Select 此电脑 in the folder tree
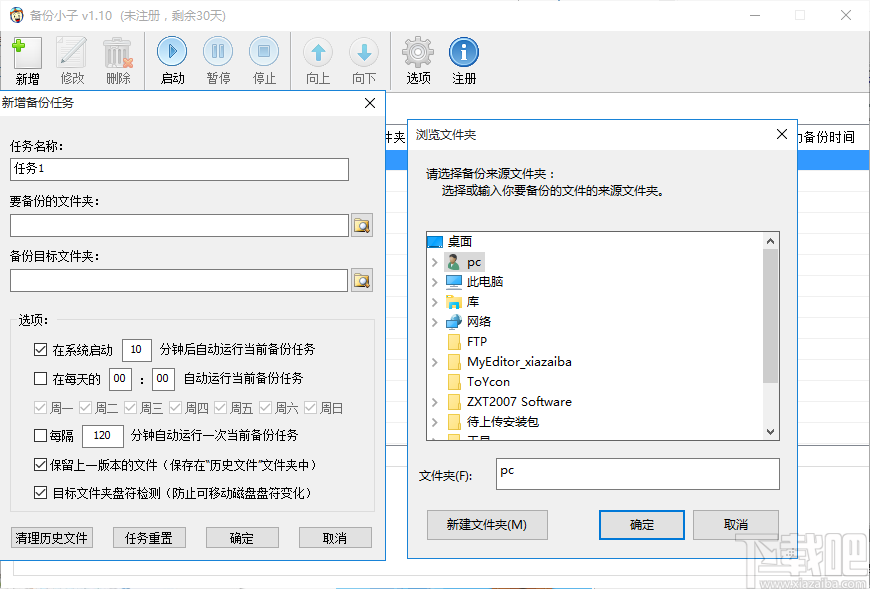 475,282
